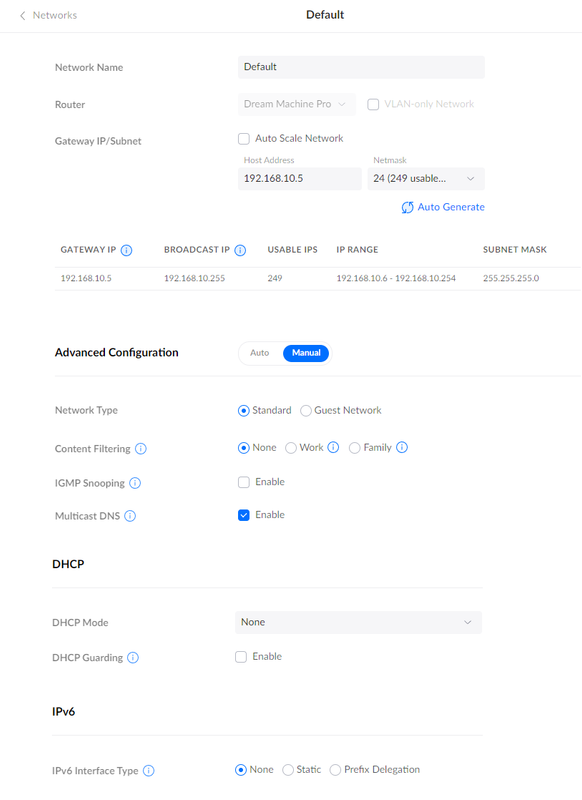Select Family content filtering
The width and height of the screenshot is (582, 800).
[355, 448]
